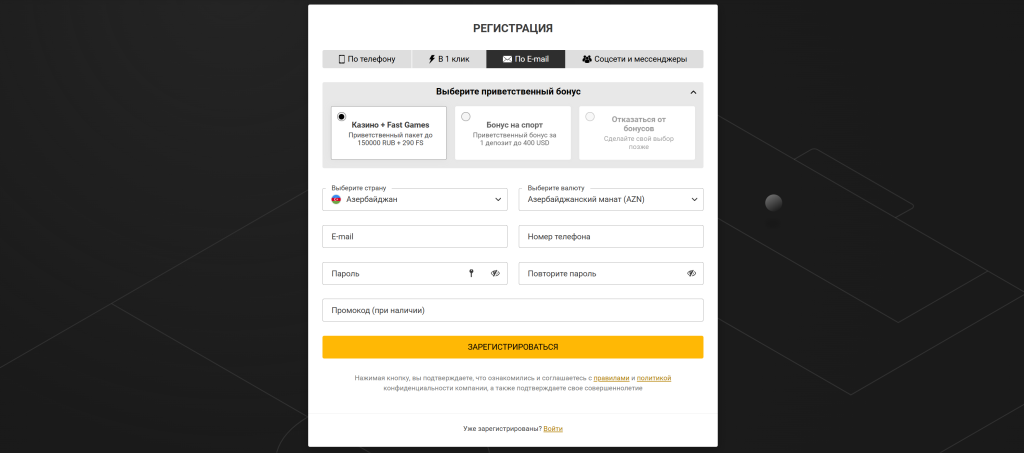Show repeated password via eye icon
The image size is (1024, 453).
pyautogui.click(x=691, y=273)
